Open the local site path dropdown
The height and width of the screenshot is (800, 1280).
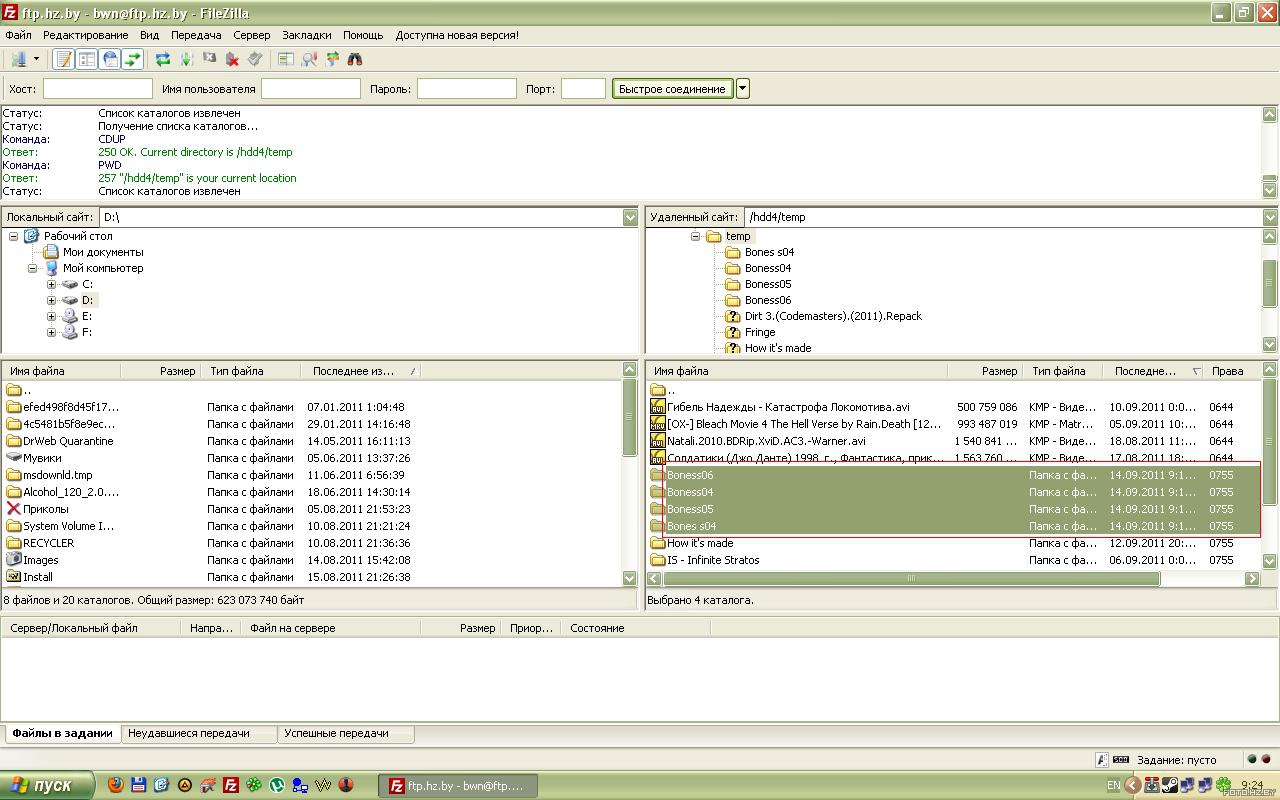[x=630, y=217]
